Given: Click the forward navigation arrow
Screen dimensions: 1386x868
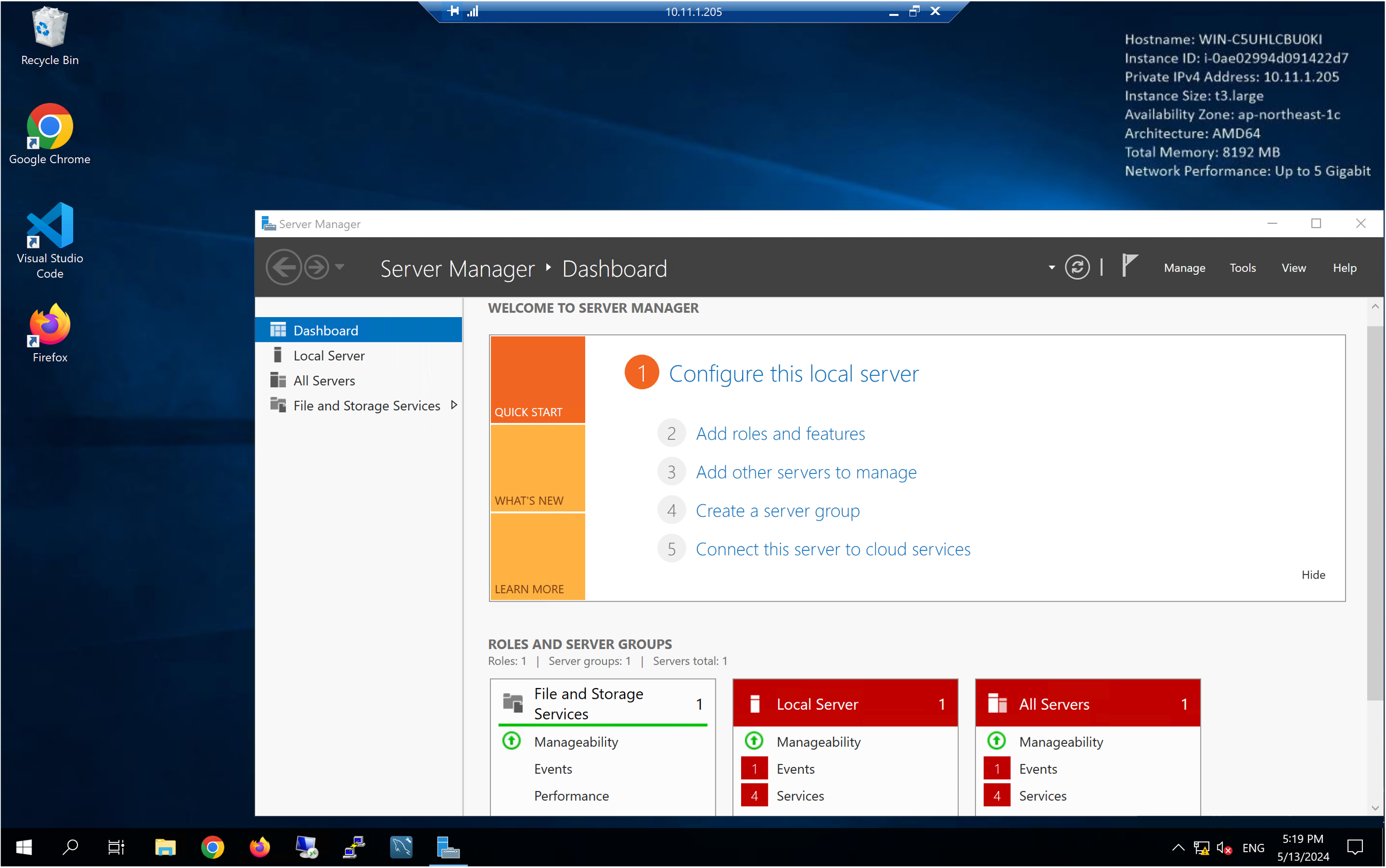Looking at the screenshot, I should [316, 267].
